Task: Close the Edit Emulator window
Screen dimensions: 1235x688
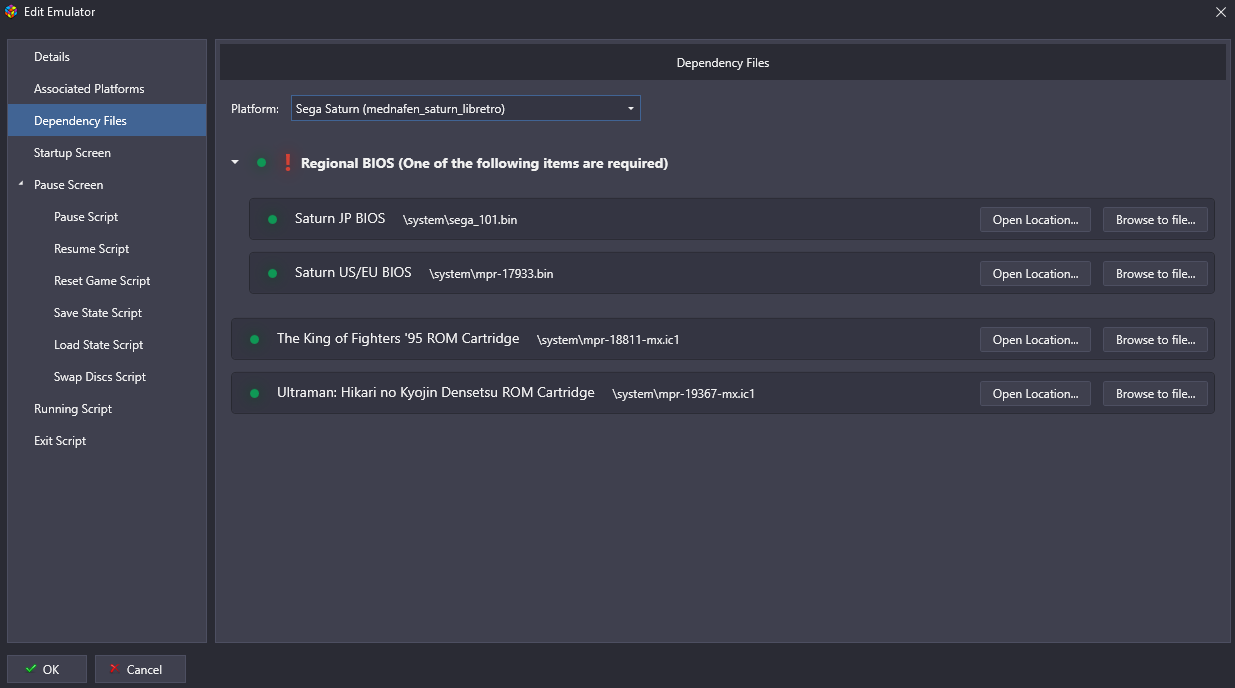Action: (1220, 12)
